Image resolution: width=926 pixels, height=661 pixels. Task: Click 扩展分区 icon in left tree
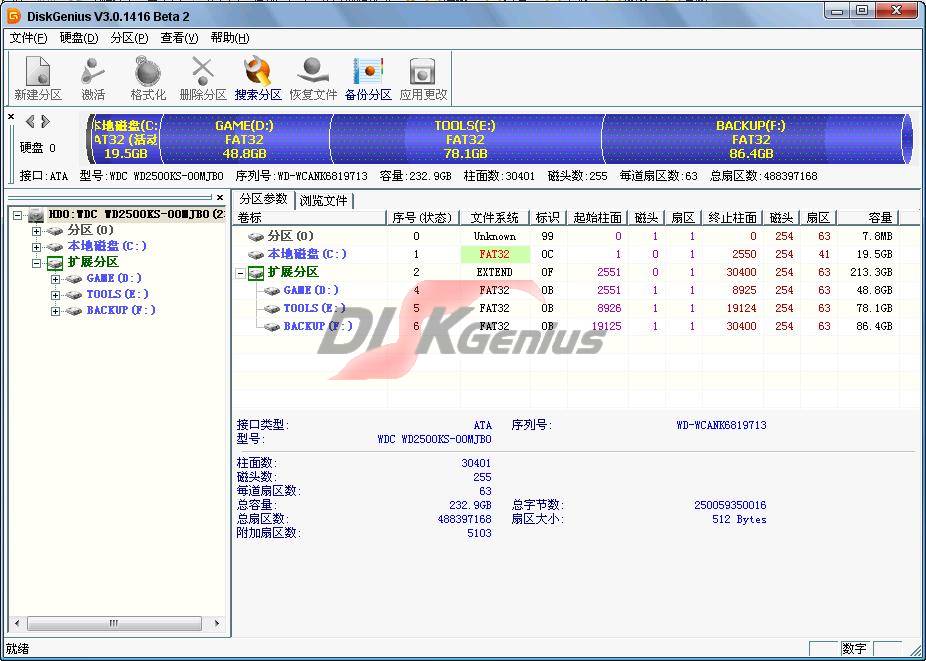(x=55, y=263)
